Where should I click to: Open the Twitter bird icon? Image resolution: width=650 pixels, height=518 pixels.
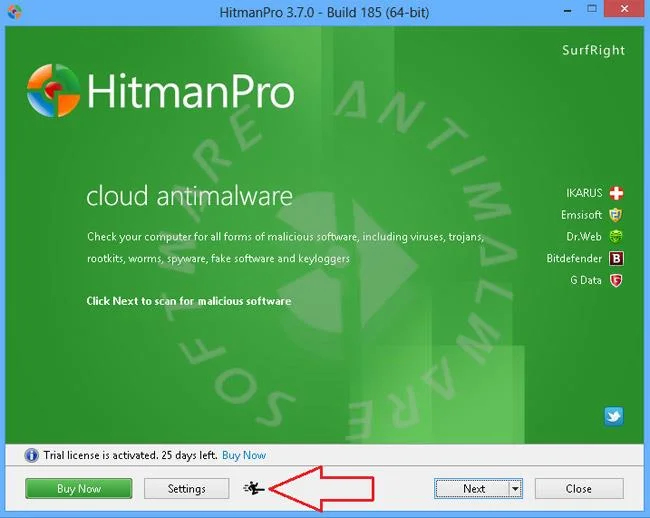614,416
